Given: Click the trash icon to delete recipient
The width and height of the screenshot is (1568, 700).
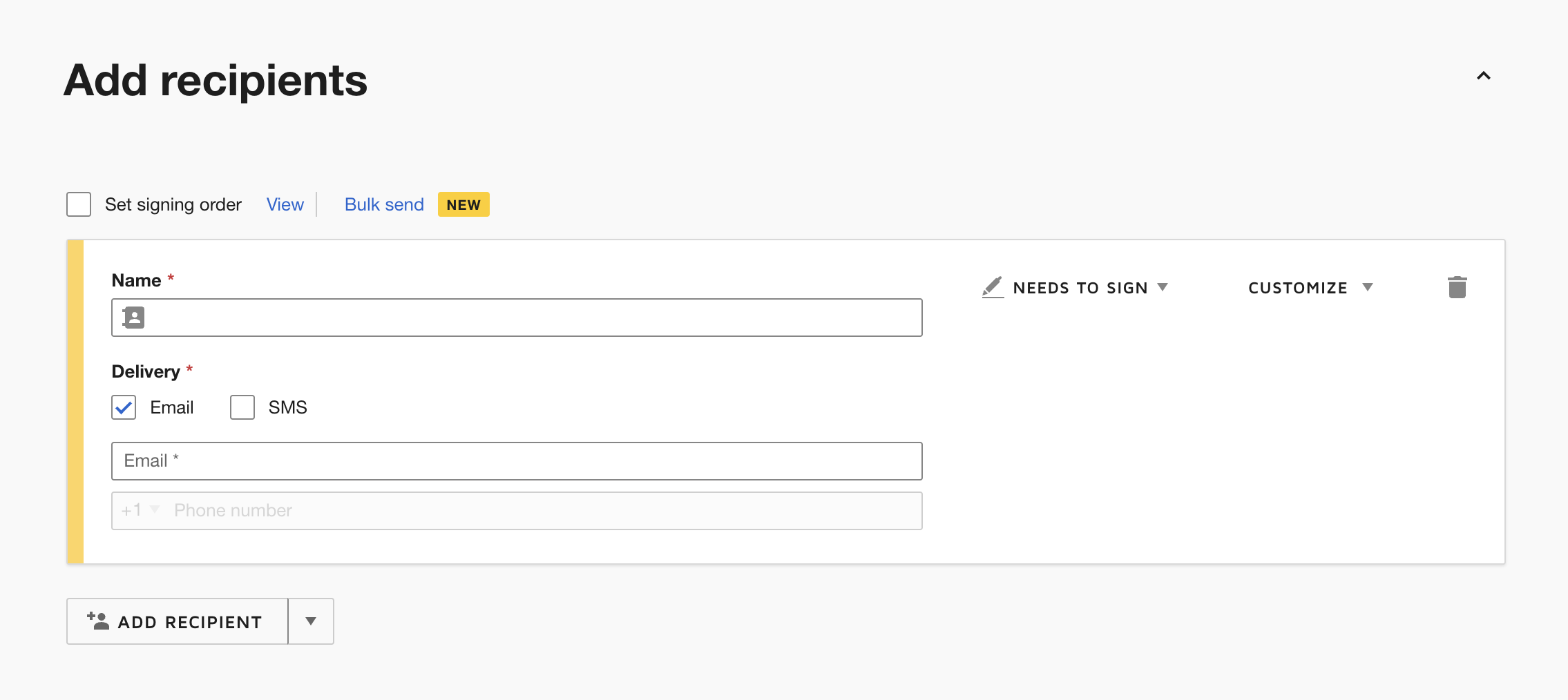Looking at the screenshot, I should [x=1457, y=287].
